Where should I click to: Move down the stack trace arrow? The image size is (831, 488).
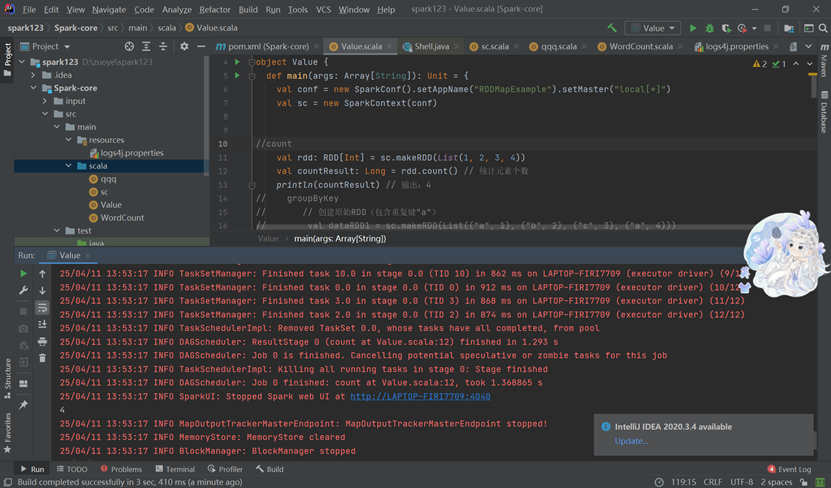42,290
